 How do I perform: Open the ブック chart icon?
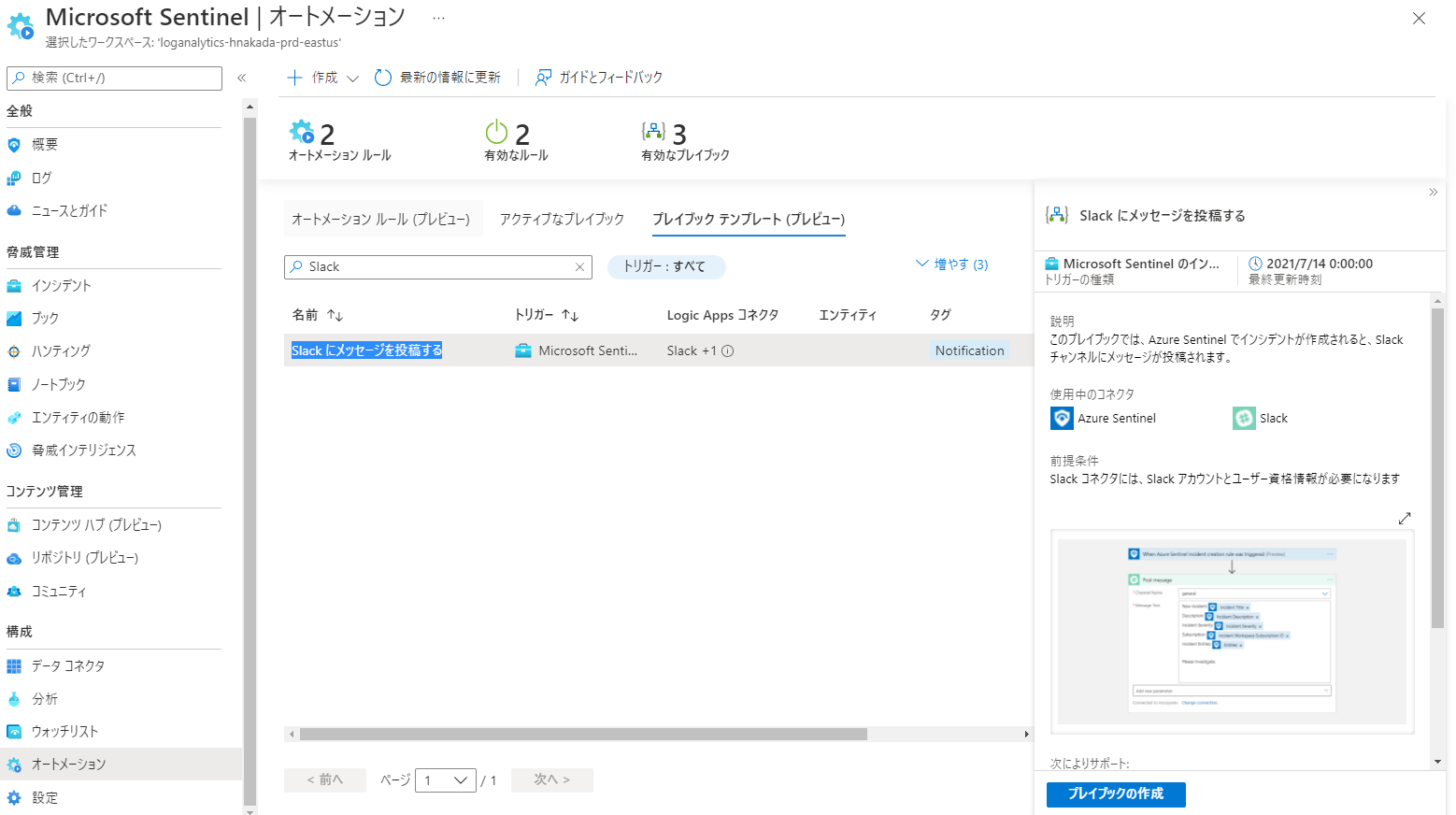click(x=14, y=319)
